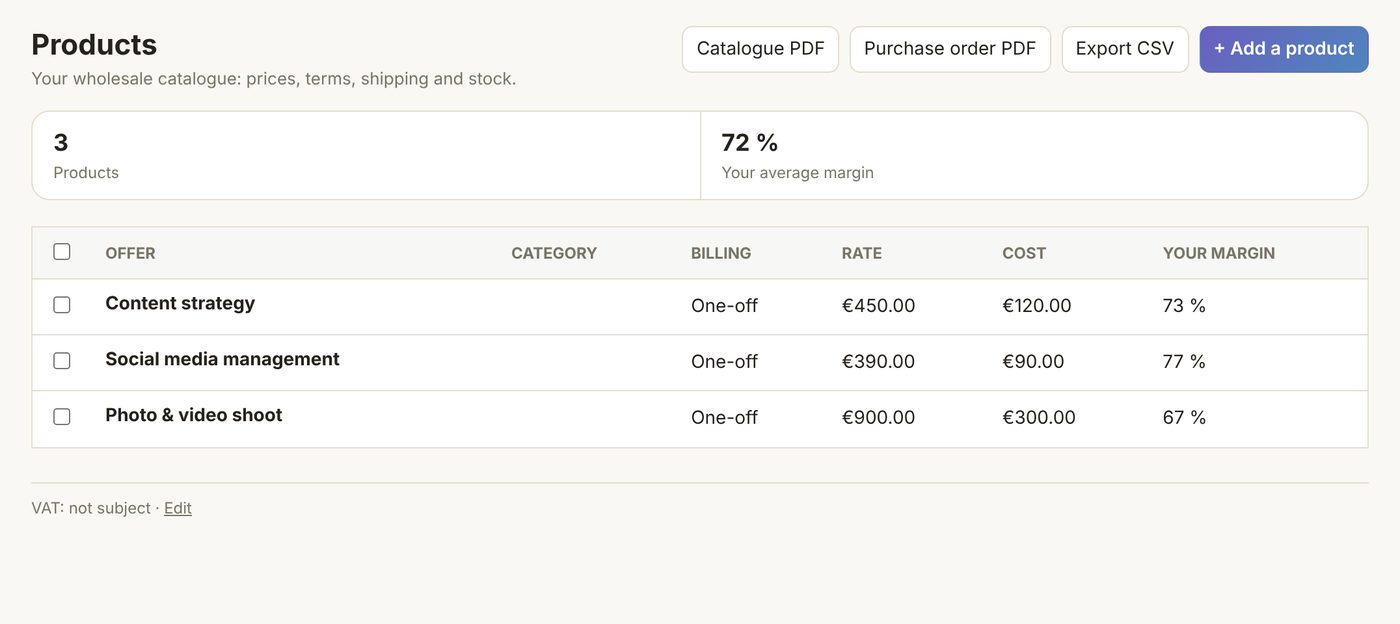Click the RATE column header
The image size is (1400, 624).
click(x=862, y=253)
